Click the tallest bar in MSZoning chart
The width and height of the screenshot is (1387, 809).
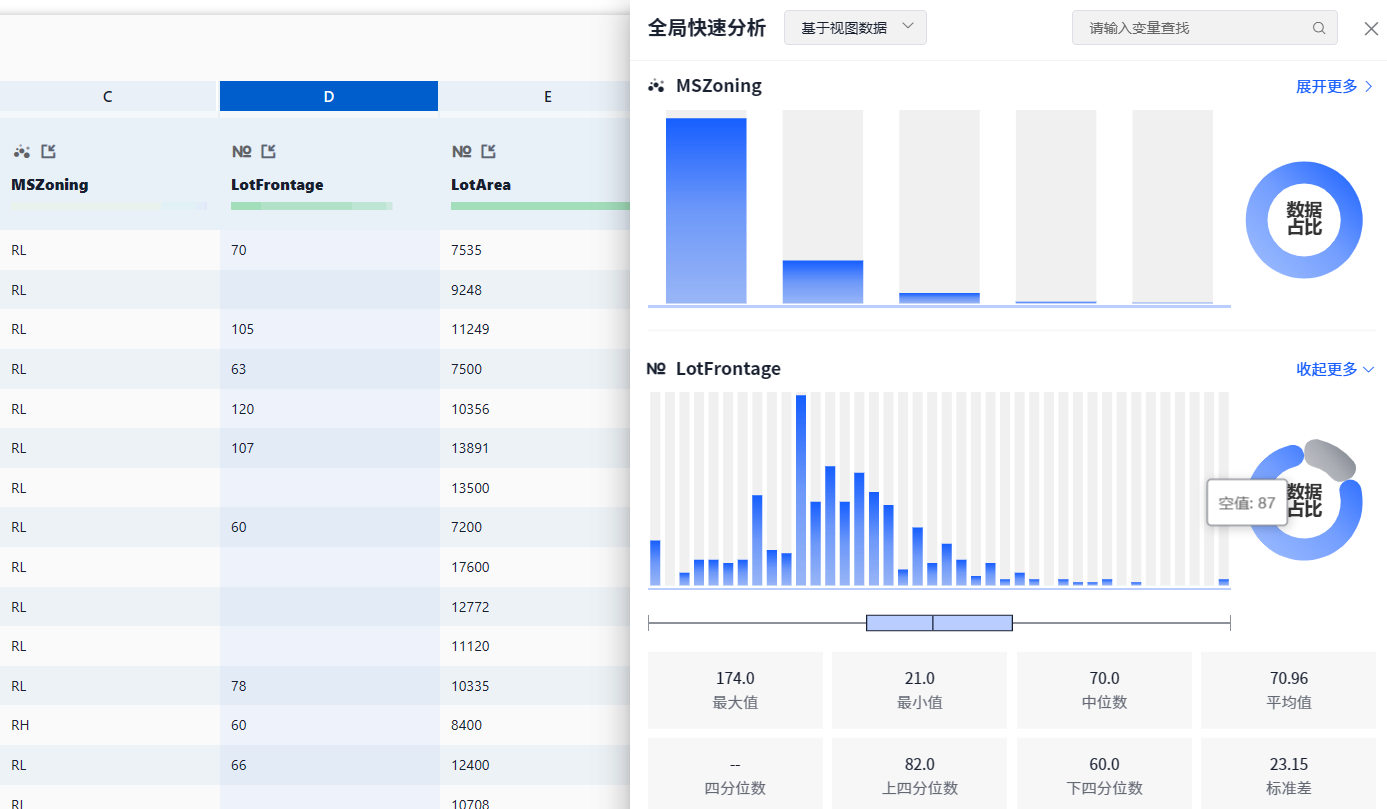pos(706,210)
